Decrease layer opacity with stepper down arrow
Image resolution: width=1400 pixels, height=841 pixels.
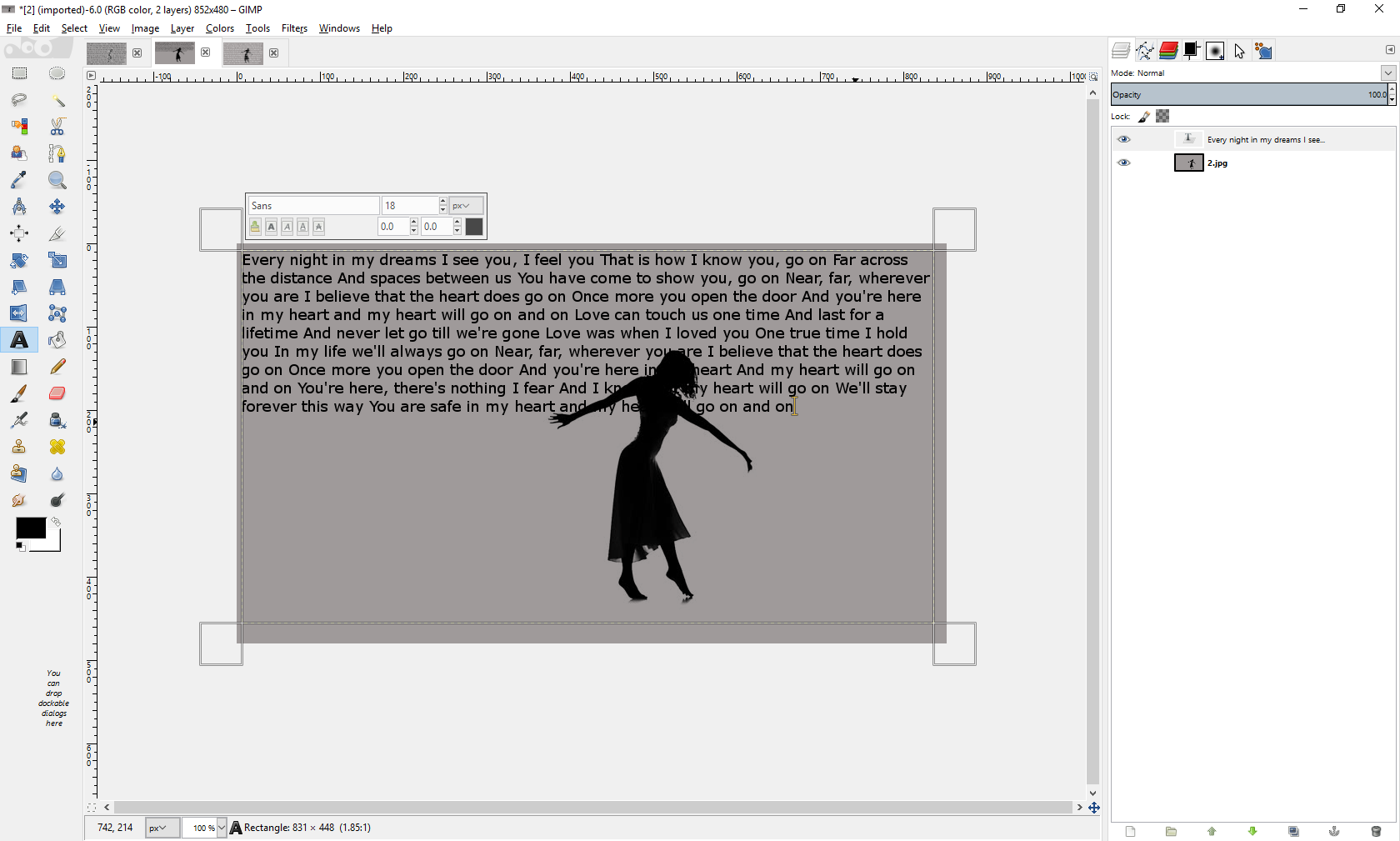[x=1392, y=99]
